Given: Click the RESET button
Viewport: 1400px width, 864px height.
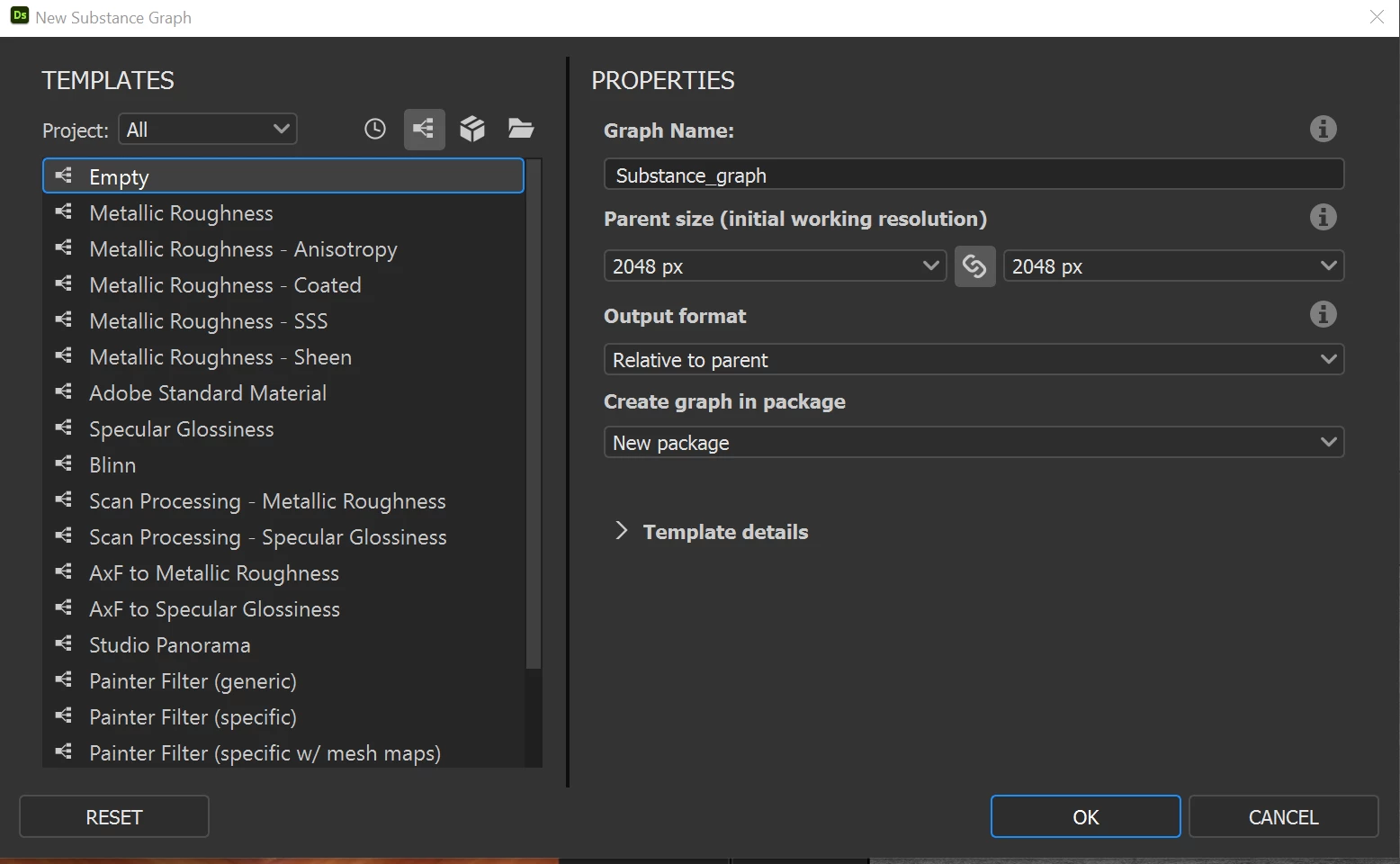Looking at the screenshot, I should (x=114, y=816).
